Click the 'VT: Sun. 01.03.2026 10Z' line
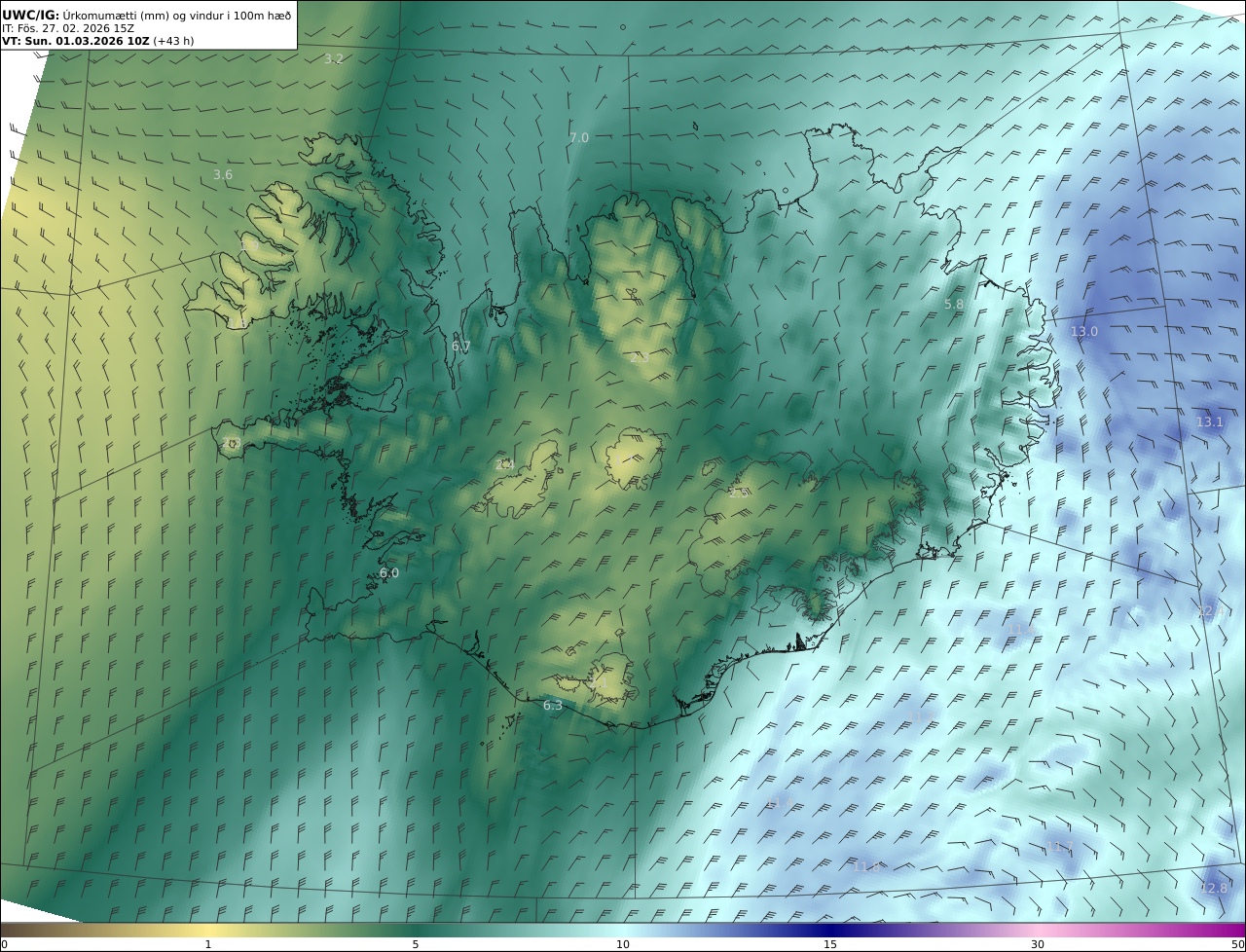The height and width of the screenshot is (952, 1246). (x=75, y=42)
